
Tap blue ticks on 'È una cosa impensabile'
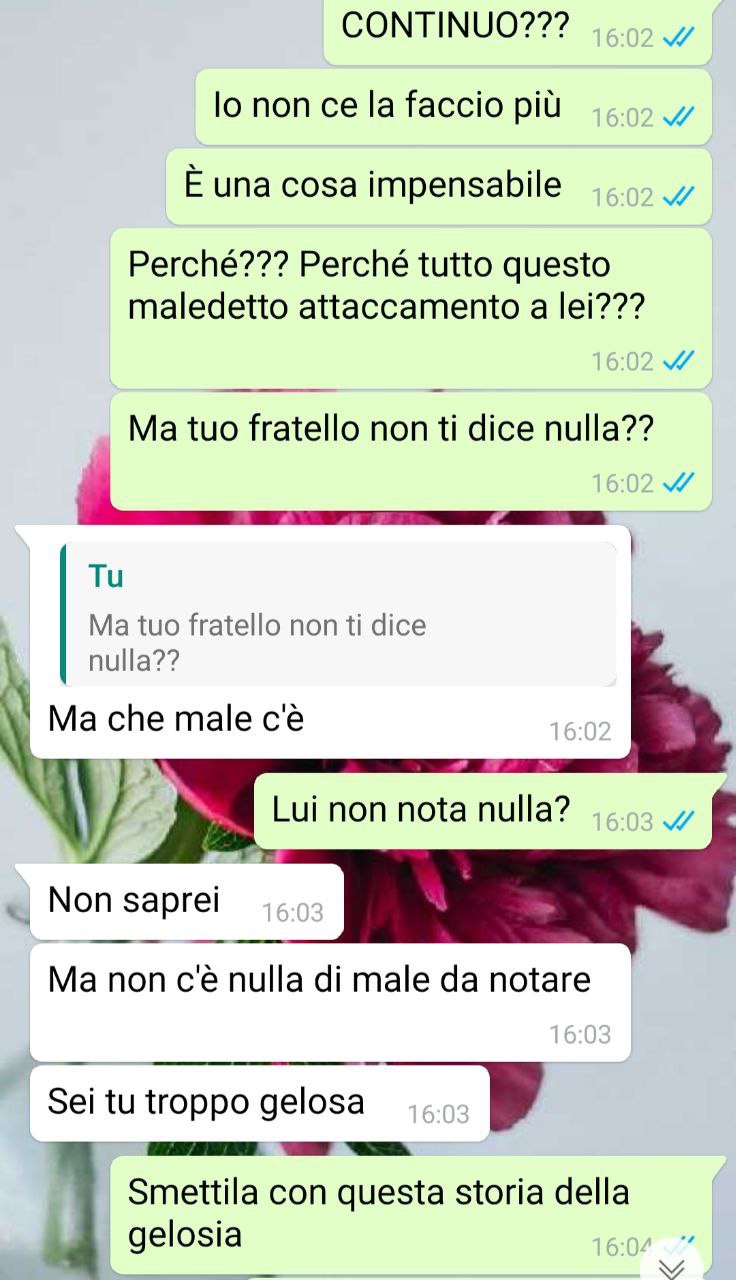click(679, 196)
